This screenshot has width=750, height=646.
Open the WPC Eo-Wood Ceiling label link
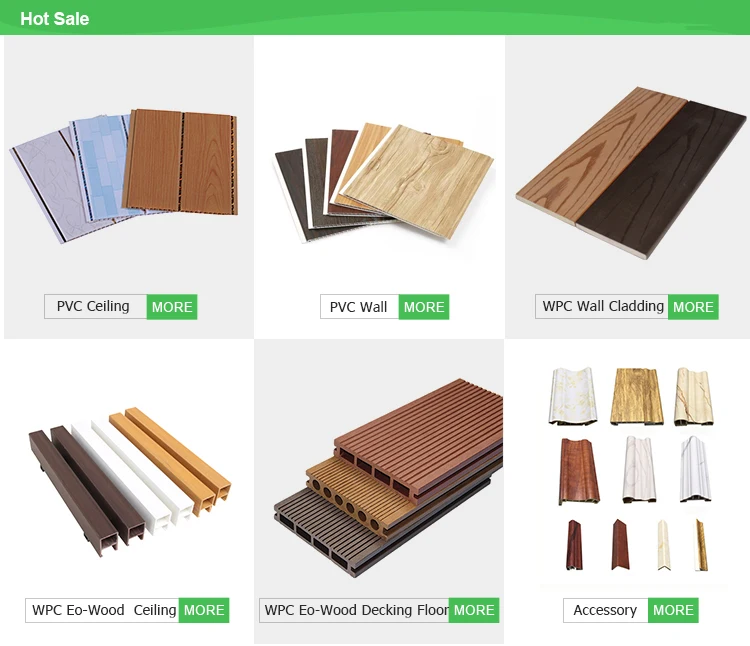pyautogui.click(x=102, y=610)
